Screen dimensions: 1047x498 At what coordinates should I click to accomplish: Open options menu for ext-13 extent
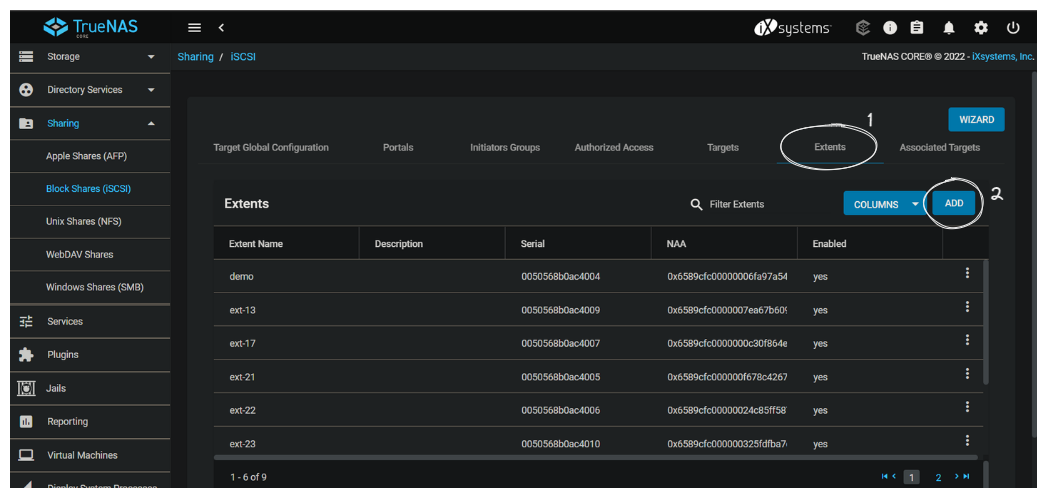click(x=967, y=306)
